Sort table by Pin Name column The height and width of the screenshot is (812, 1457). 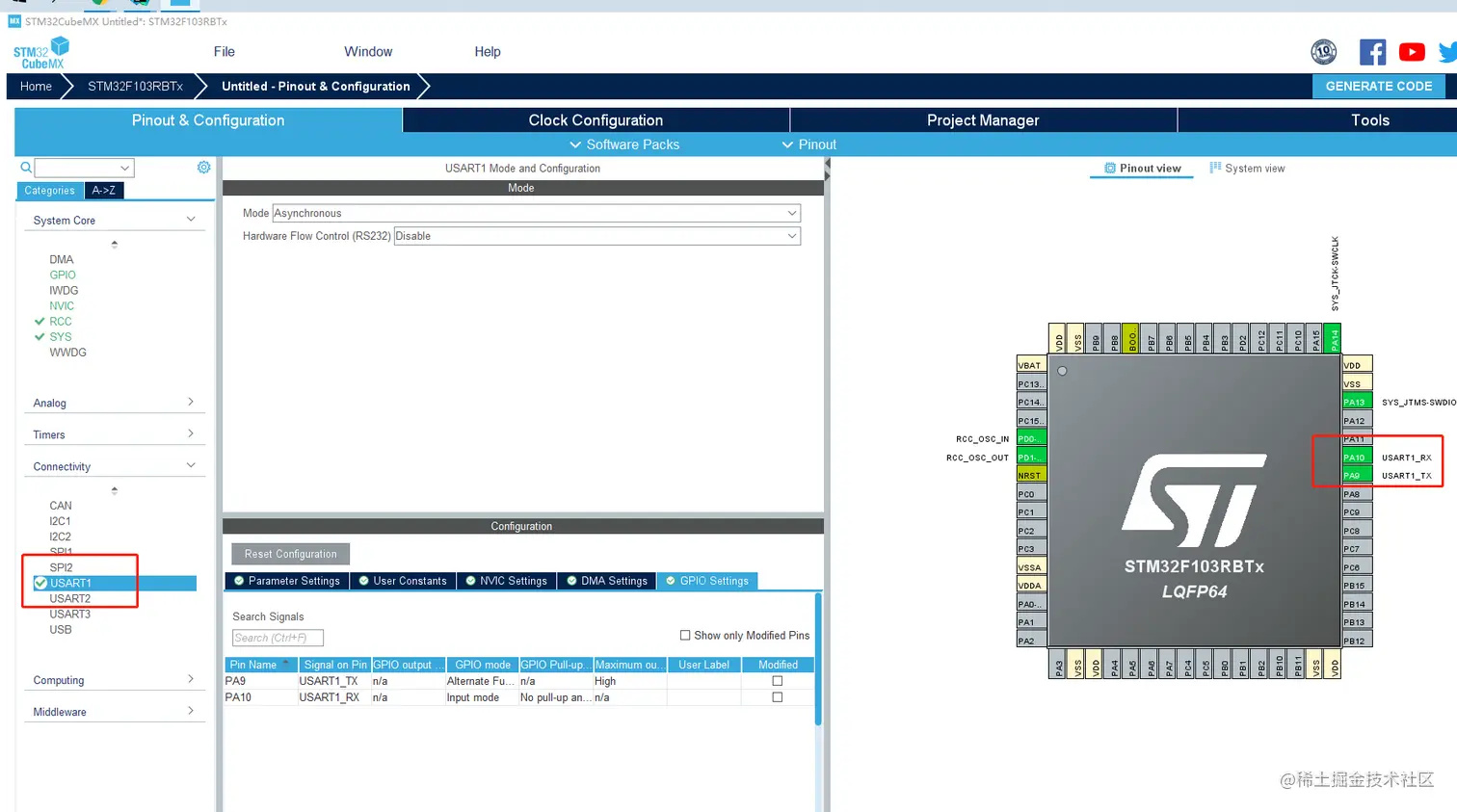point(260,665)
